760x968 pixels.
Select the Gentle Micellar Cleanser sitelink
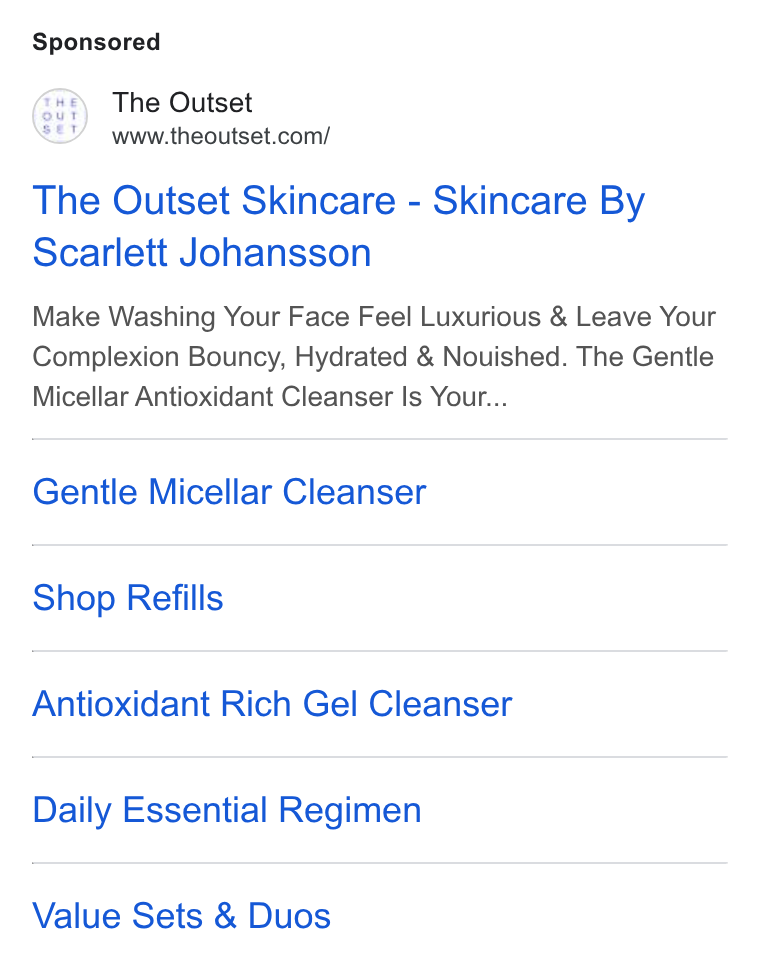[x=229, y=492]
